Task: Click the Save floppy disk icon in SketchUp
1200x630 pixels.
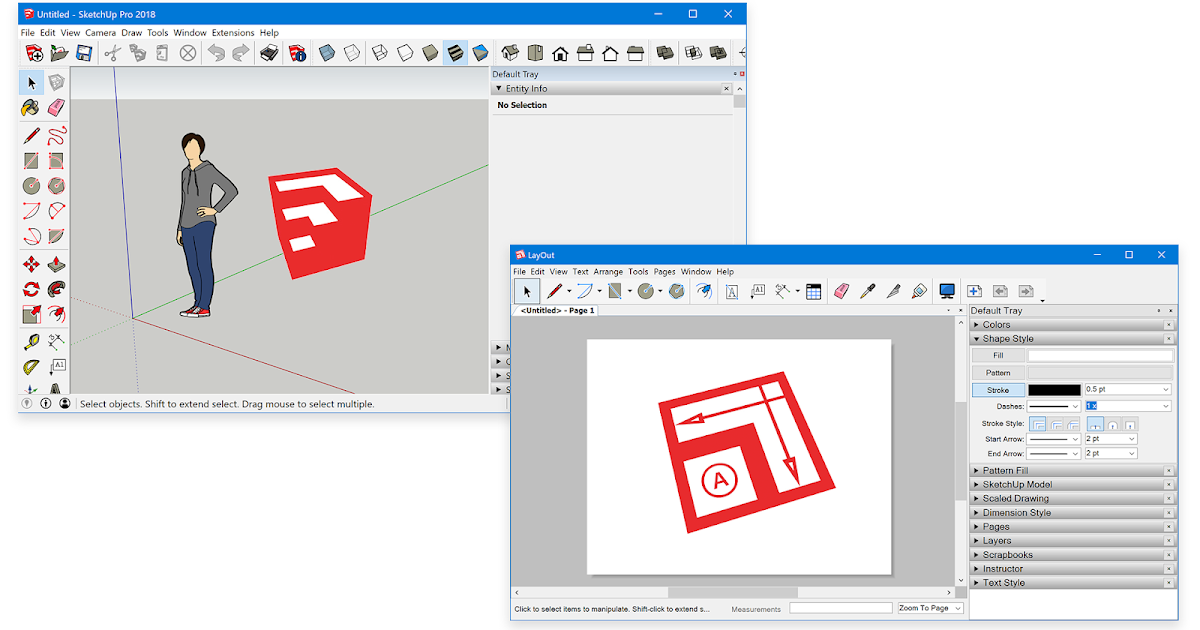Action: tap(84, 53)
